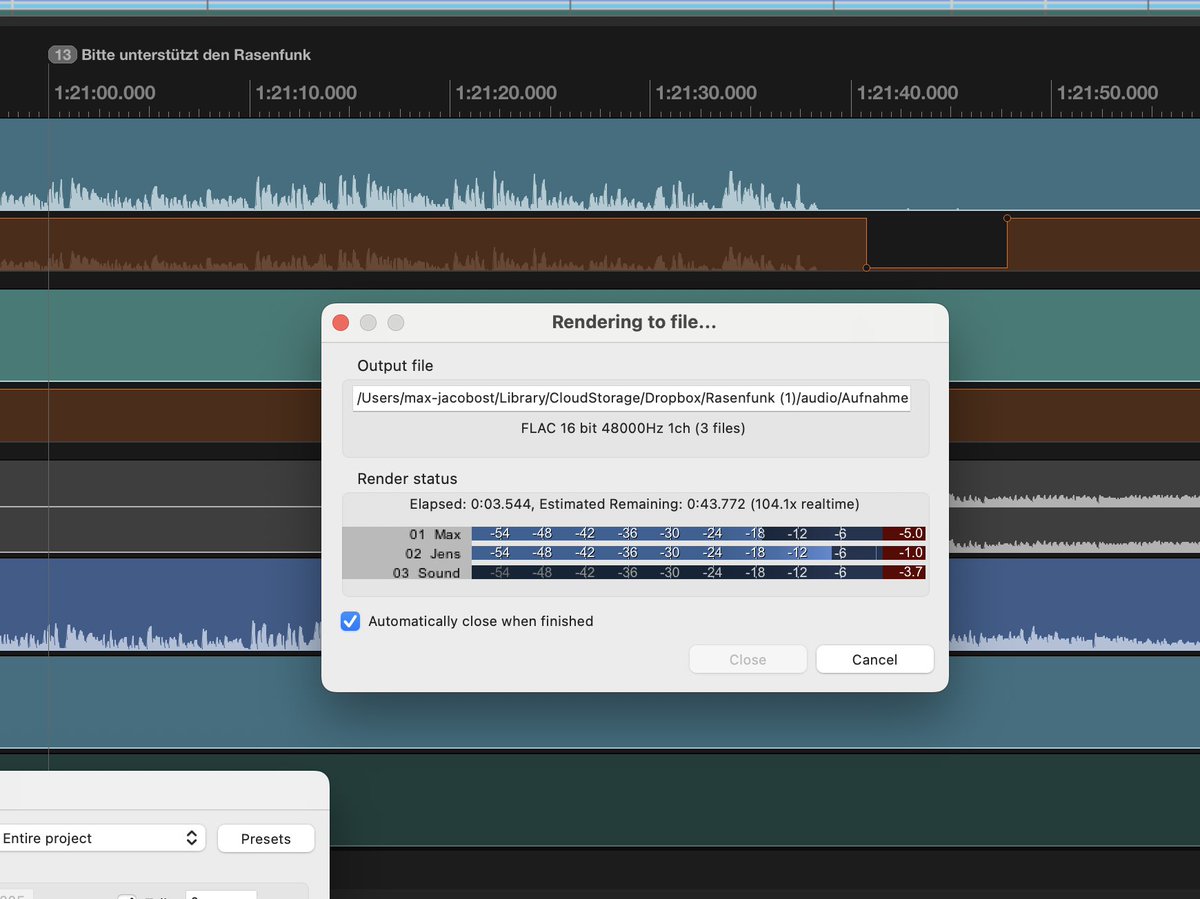
Task: Click the Rendering to file dialog title
Action: click(x=634, y=322)
